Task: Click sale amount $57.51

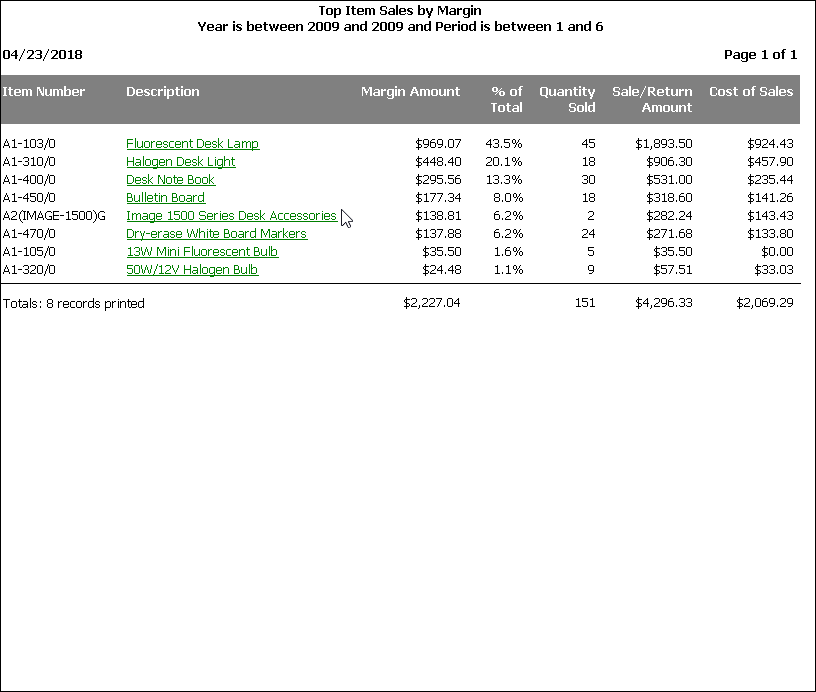Action: coord(673,270)
